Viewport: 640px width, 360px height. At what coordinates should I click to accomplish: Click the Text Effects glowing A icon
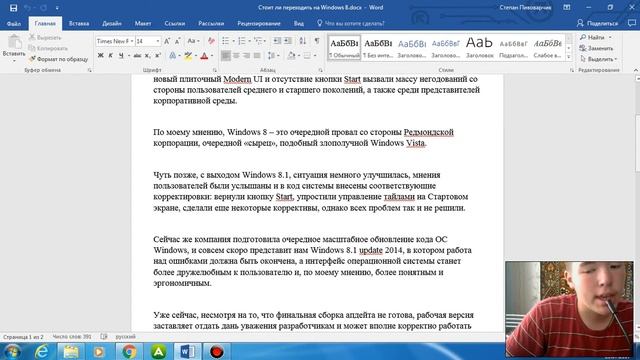click(173, 56)
